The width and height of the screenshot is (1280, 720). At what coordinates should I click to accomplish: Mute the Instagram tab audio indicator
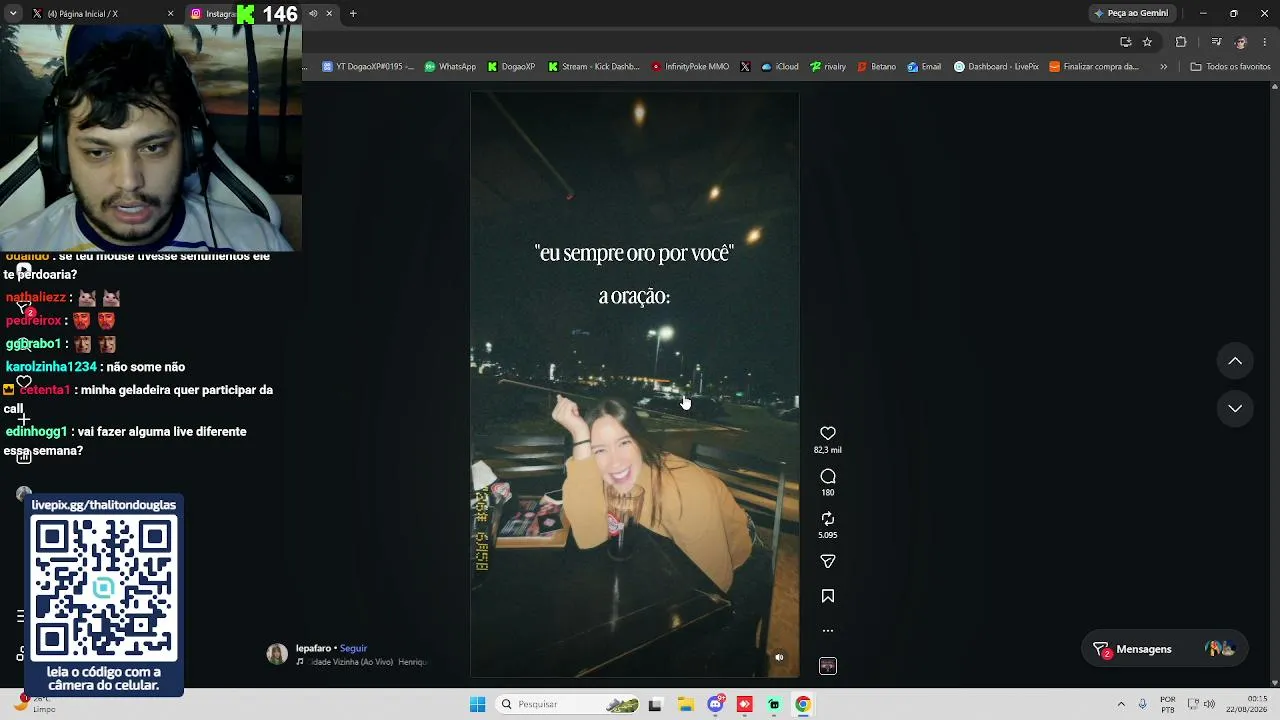tap(313, 13)
